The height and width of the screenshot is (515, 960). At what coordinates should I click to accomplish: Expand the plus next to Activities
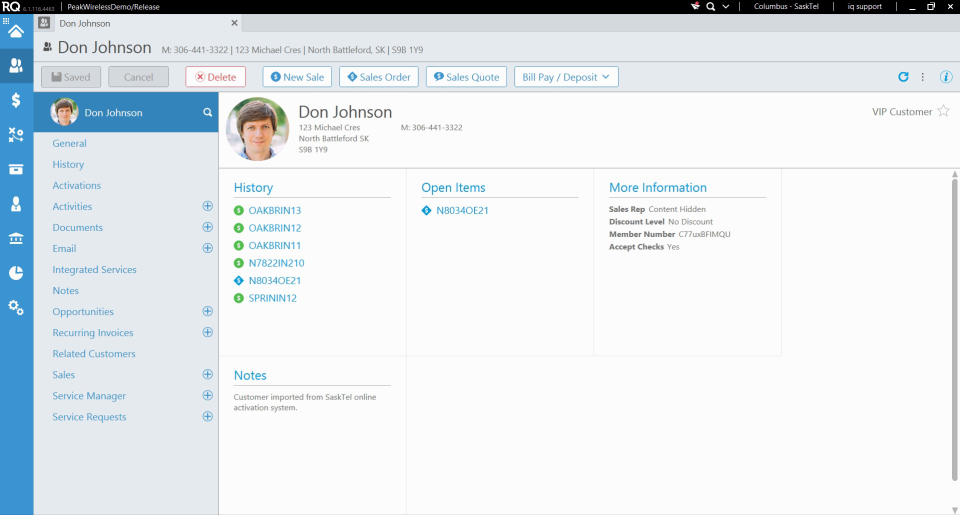point(207,206)
